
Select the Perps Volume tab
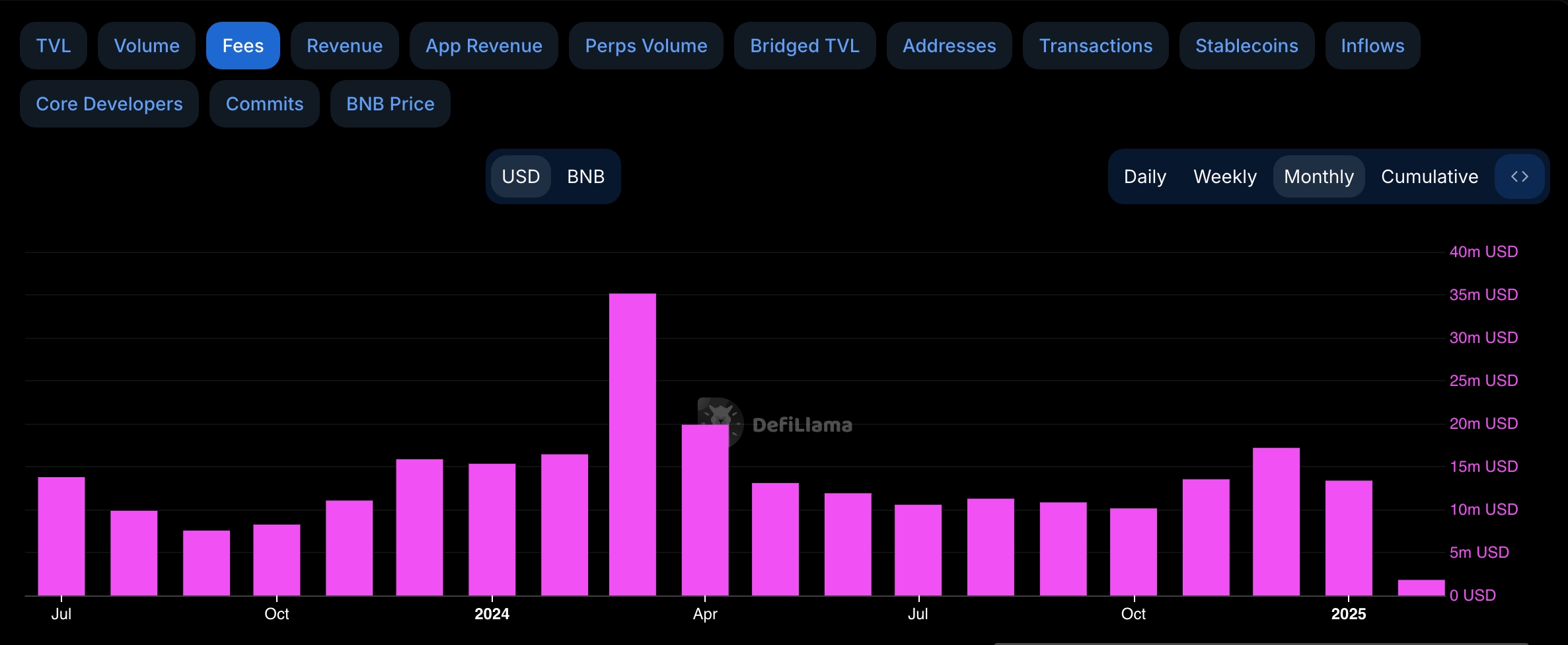[x=646, y=46]
